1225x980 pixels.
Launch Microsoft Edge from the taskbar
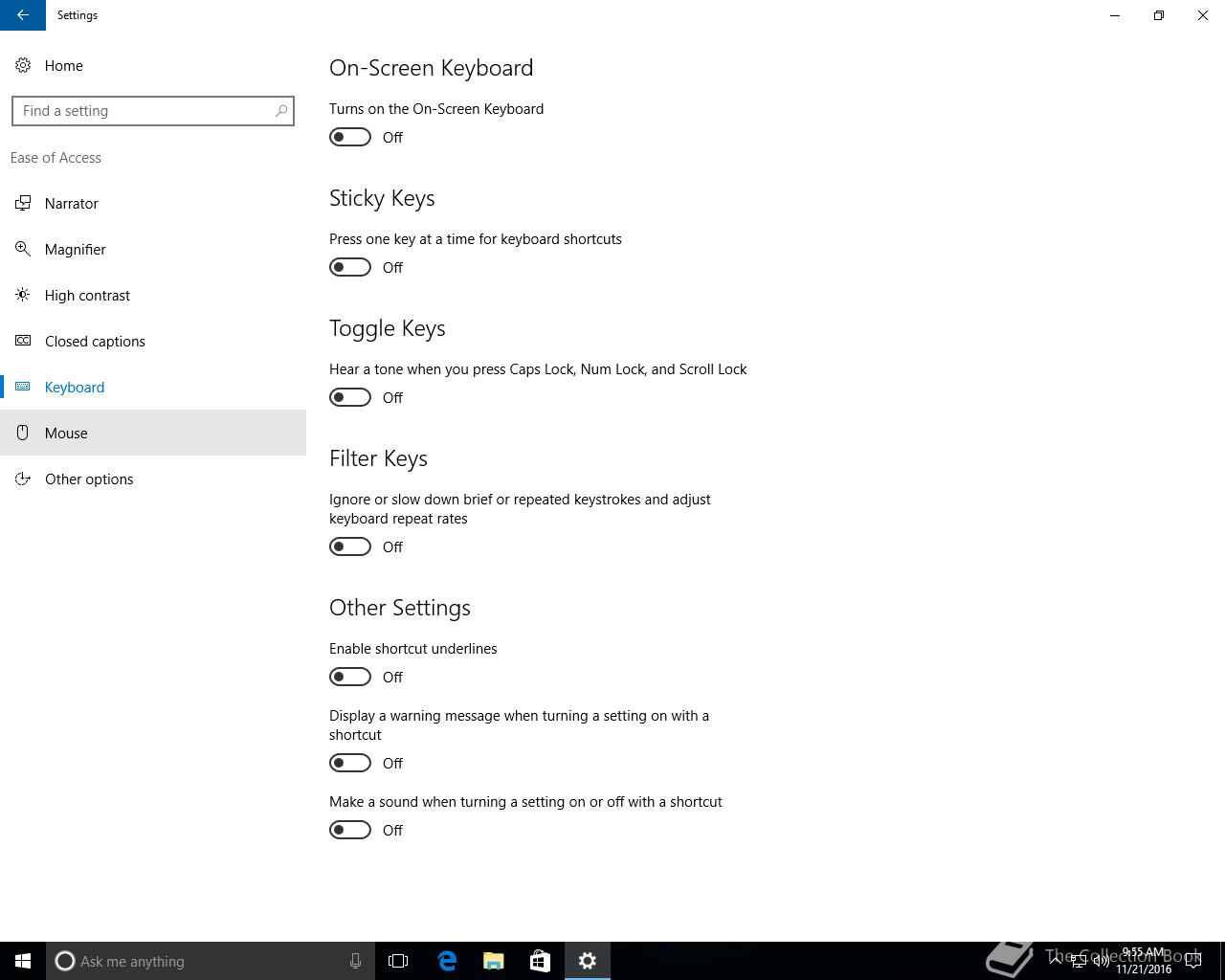click(x=447, y=961)
